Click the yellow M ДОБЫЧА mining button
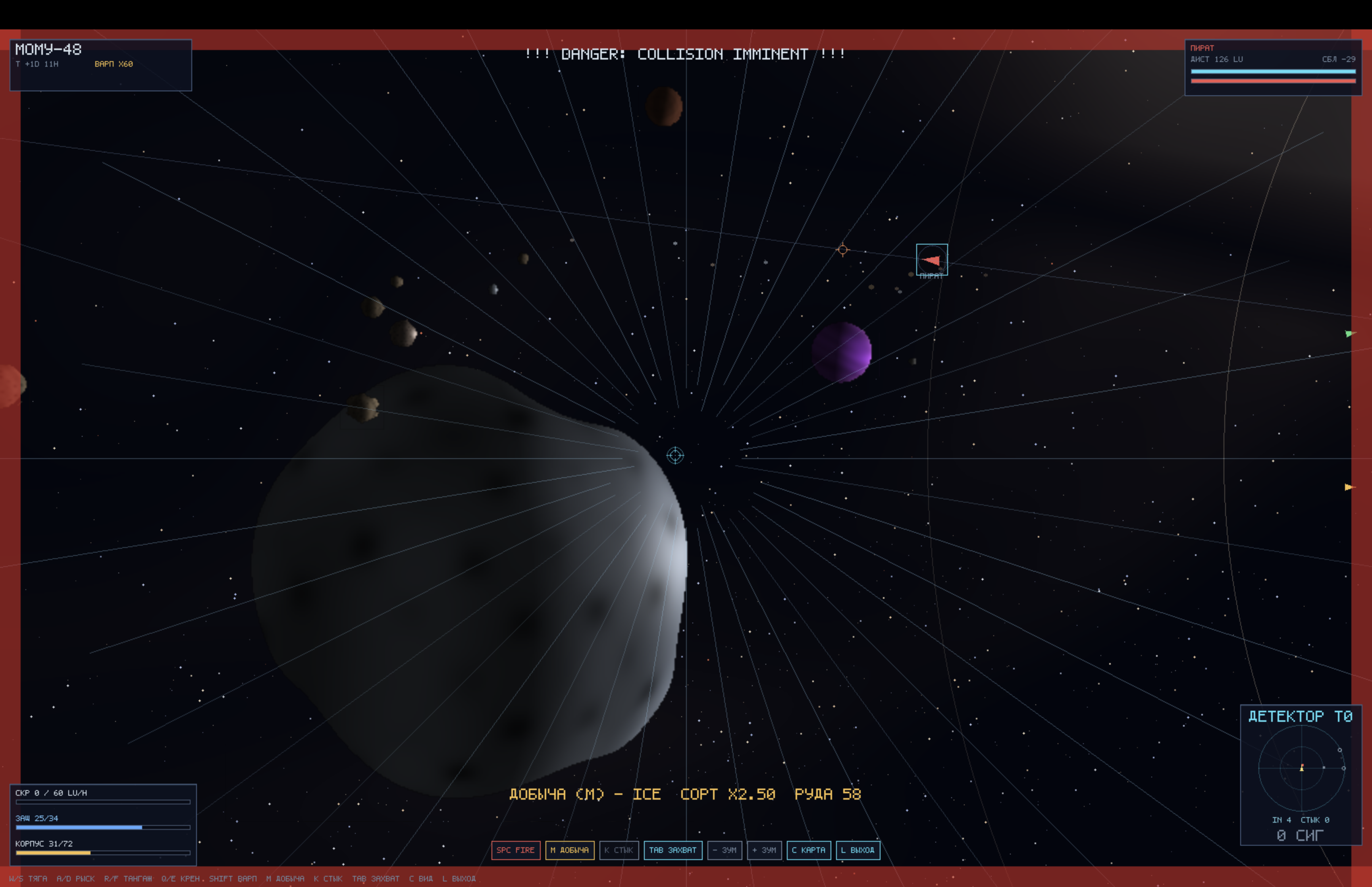The width and height of the screenshot is (1372, 887). (569, 850)
